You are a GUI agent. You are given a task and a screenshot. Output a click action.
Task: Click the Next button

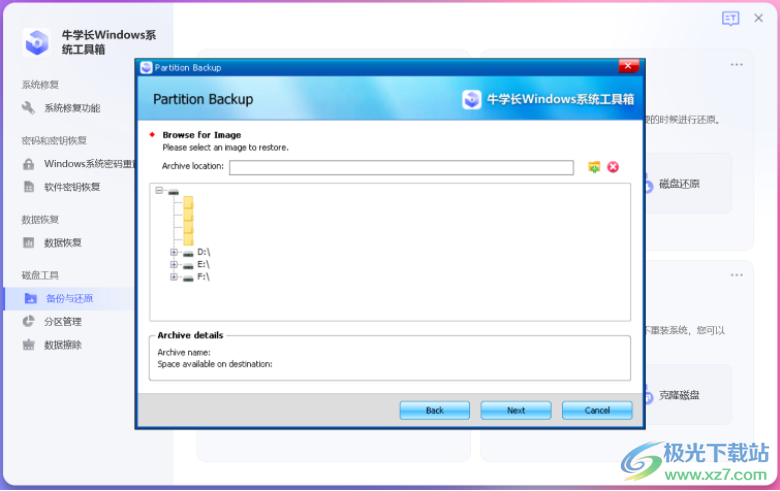(x=516, y=410)
